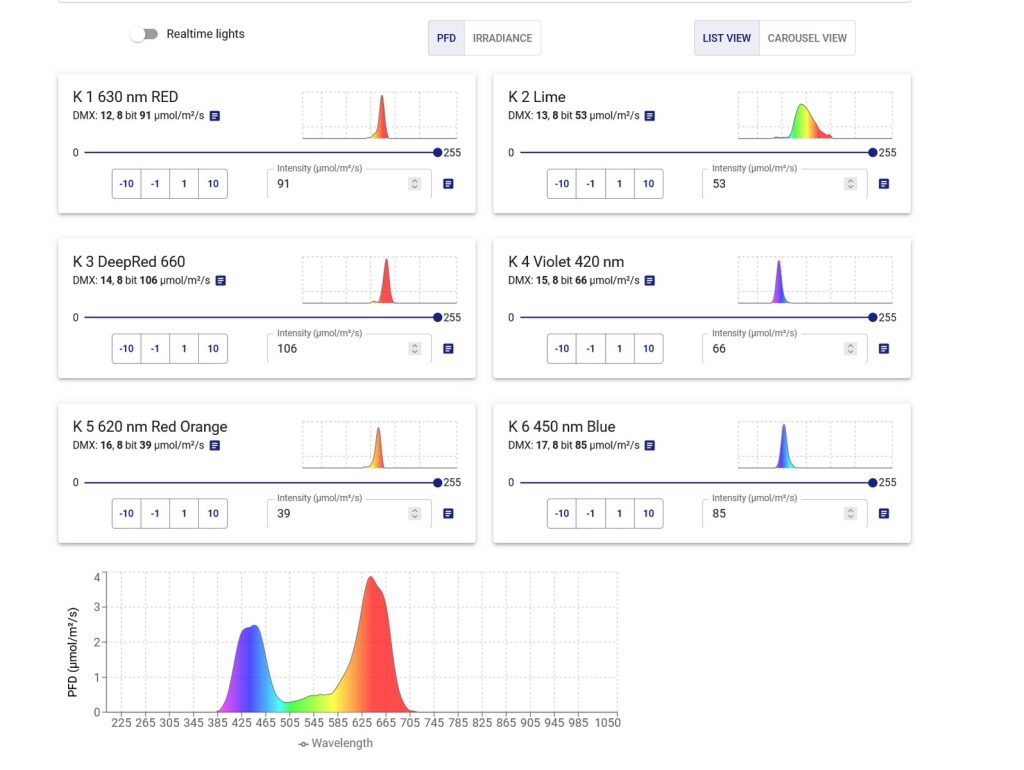Open notes icon beside K 5 DMX info
Screen dimensions: 1024x770
point(215,445)
